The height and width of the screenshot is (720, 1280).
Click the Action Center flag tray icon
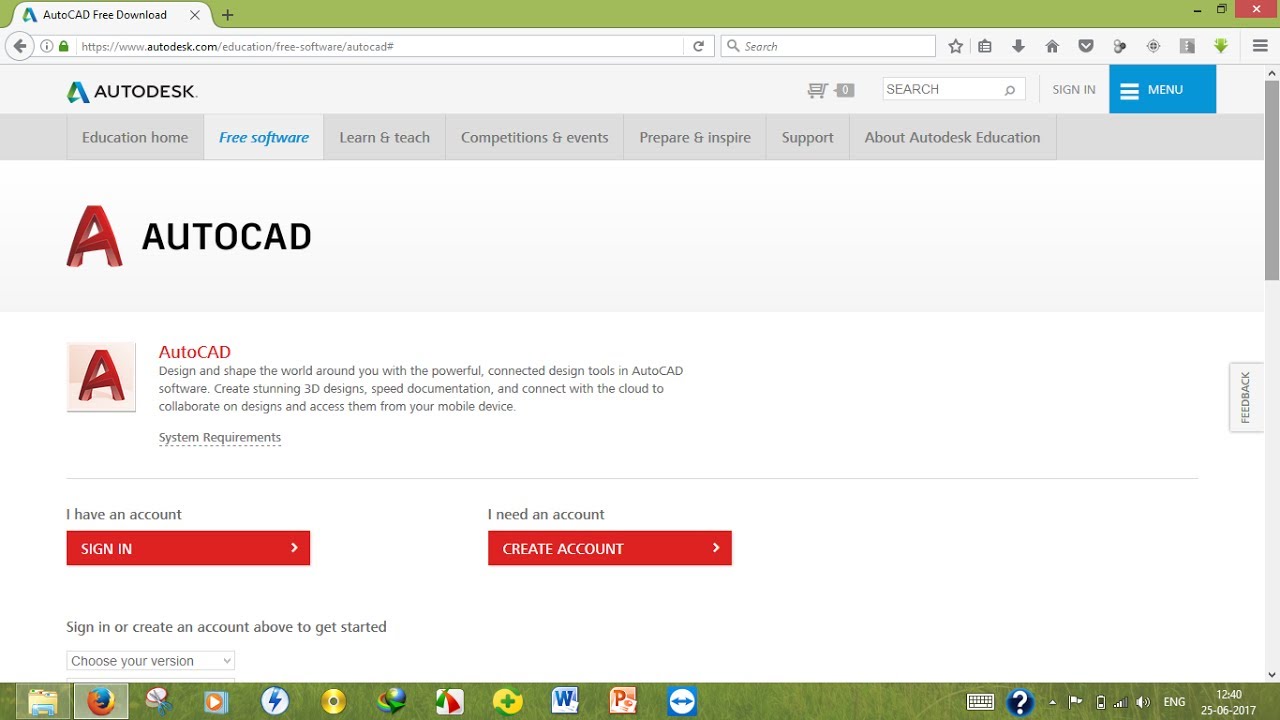pyautogui.click(x=1076, y=702)
